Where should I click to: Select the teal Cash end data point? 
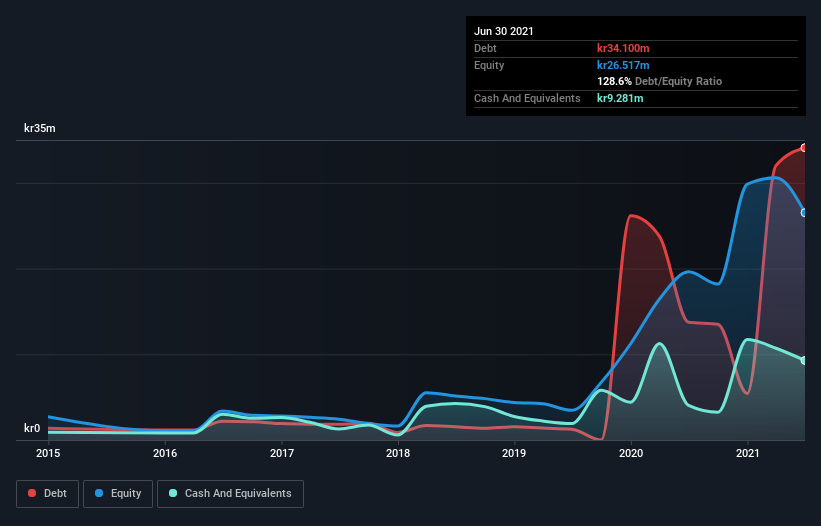click(x=804, y=361)
